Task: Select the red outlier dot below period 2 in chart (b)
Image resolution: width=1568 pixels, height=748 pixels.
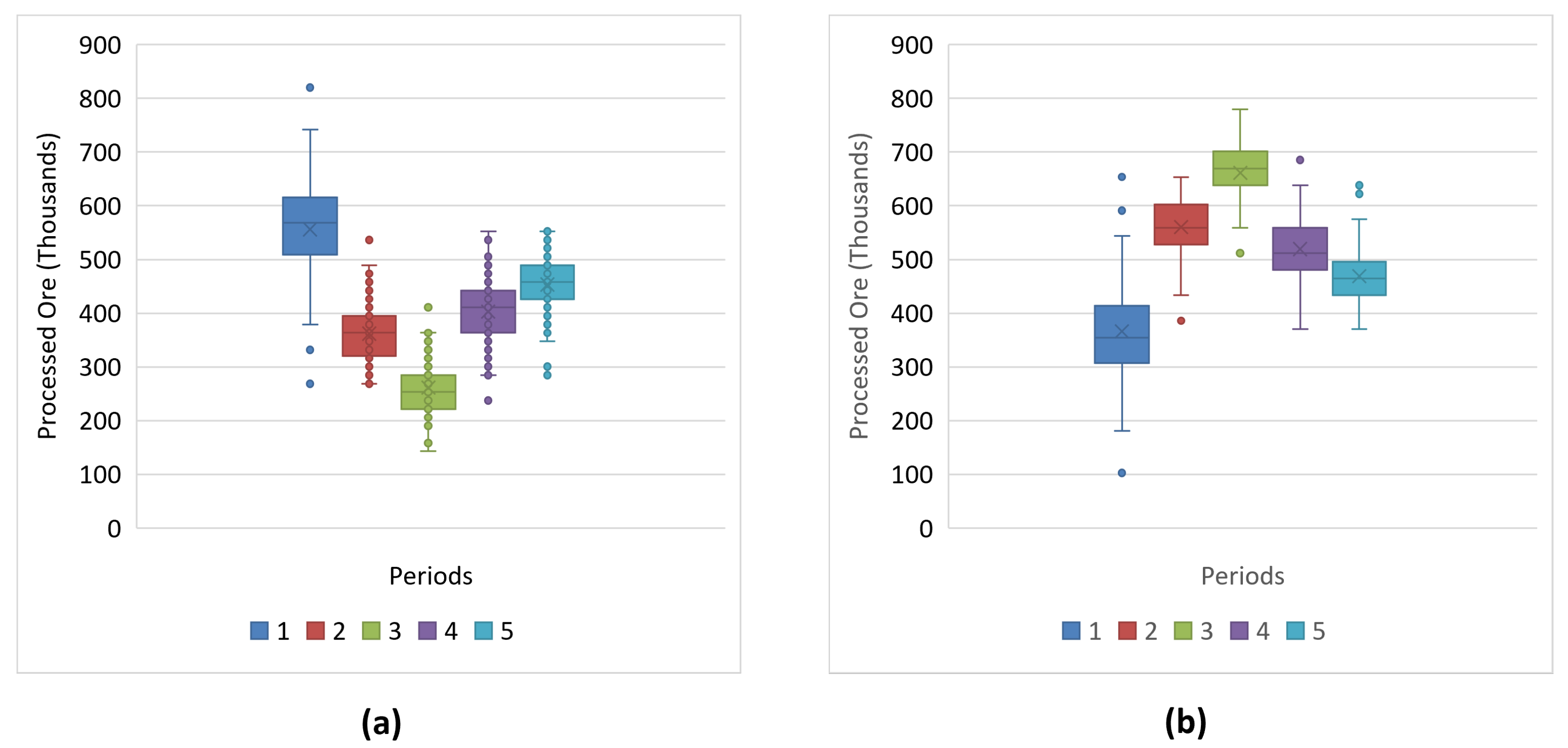Action: click(x=1181, y=320)
